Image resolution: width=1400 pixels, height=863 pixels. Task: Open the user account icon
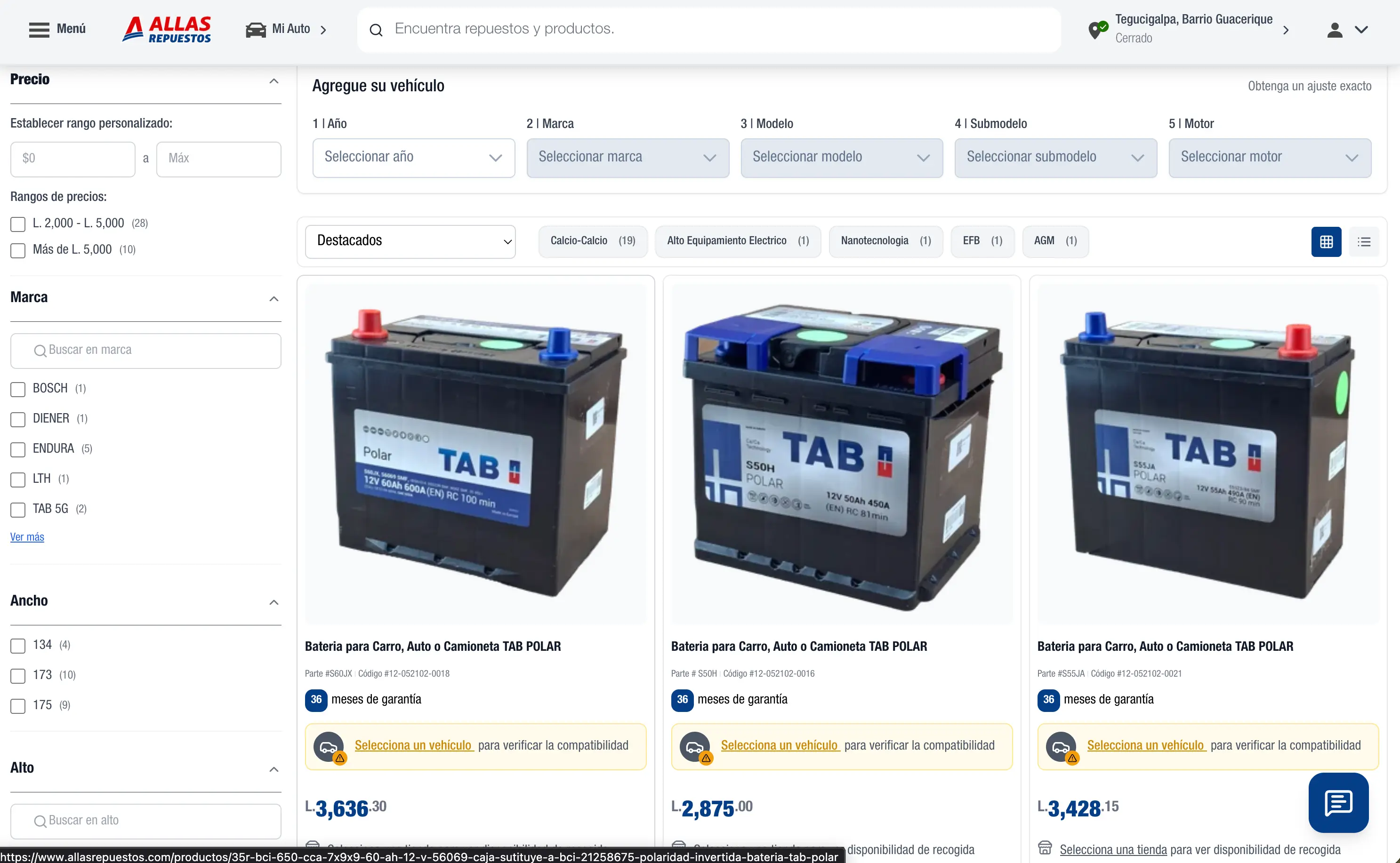1335,30
